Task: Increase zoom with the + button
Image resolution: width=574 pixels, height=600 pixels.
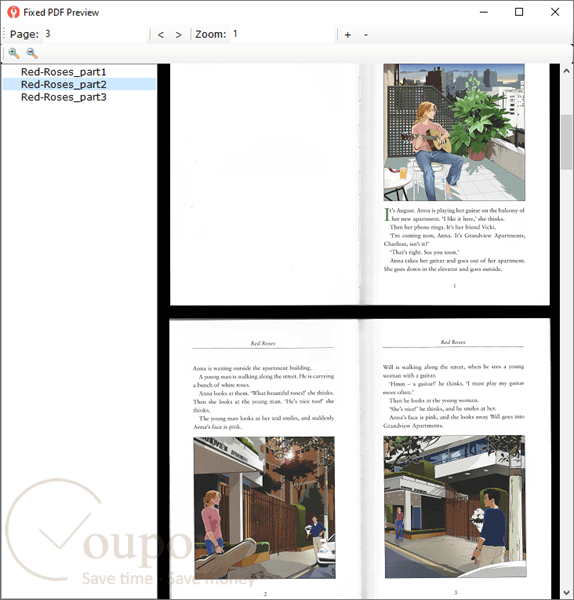Action: (x=347, y=35)
